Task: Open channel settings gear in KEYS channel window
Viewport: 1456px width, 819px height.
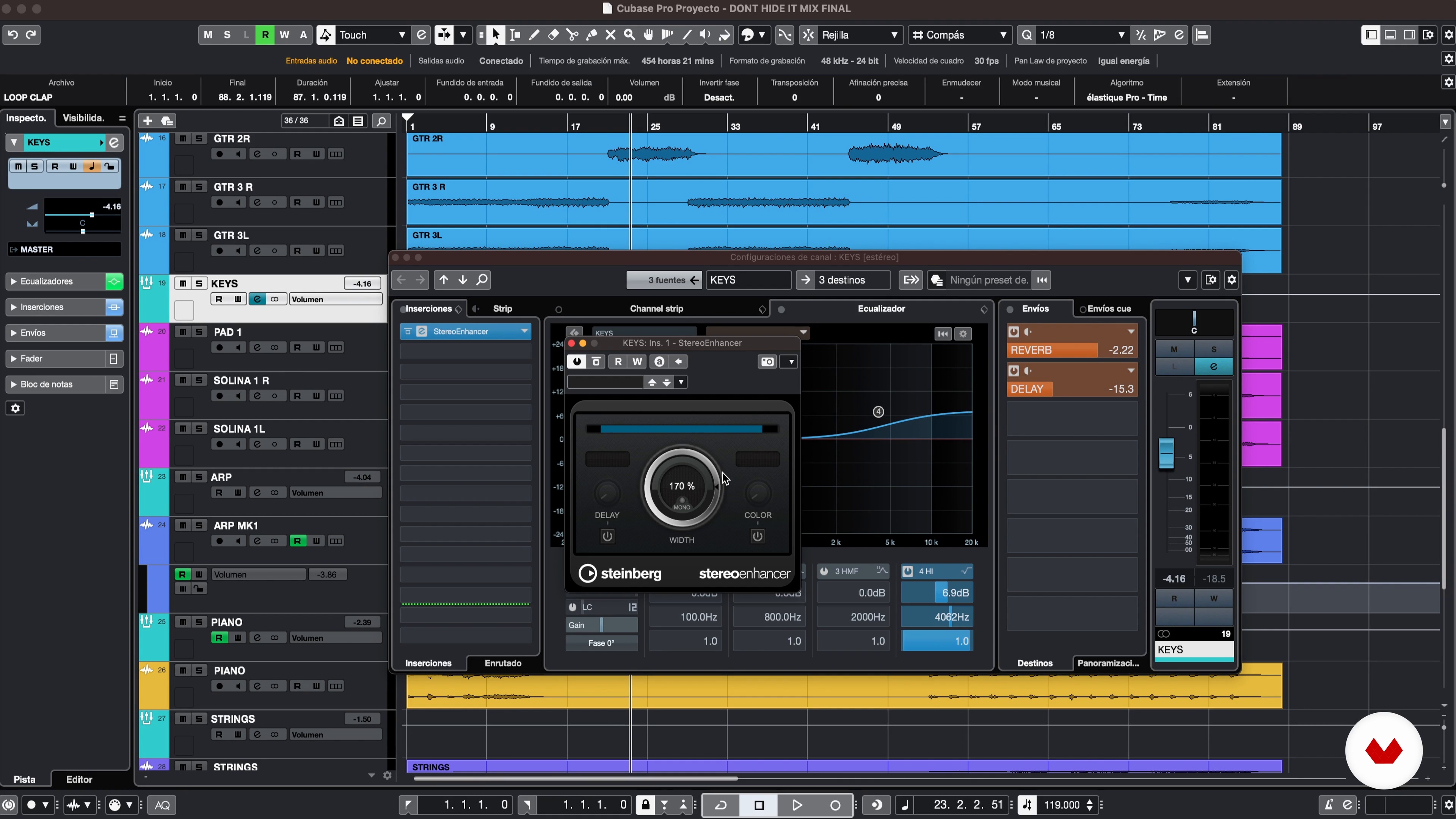Action: point(1232,280)
